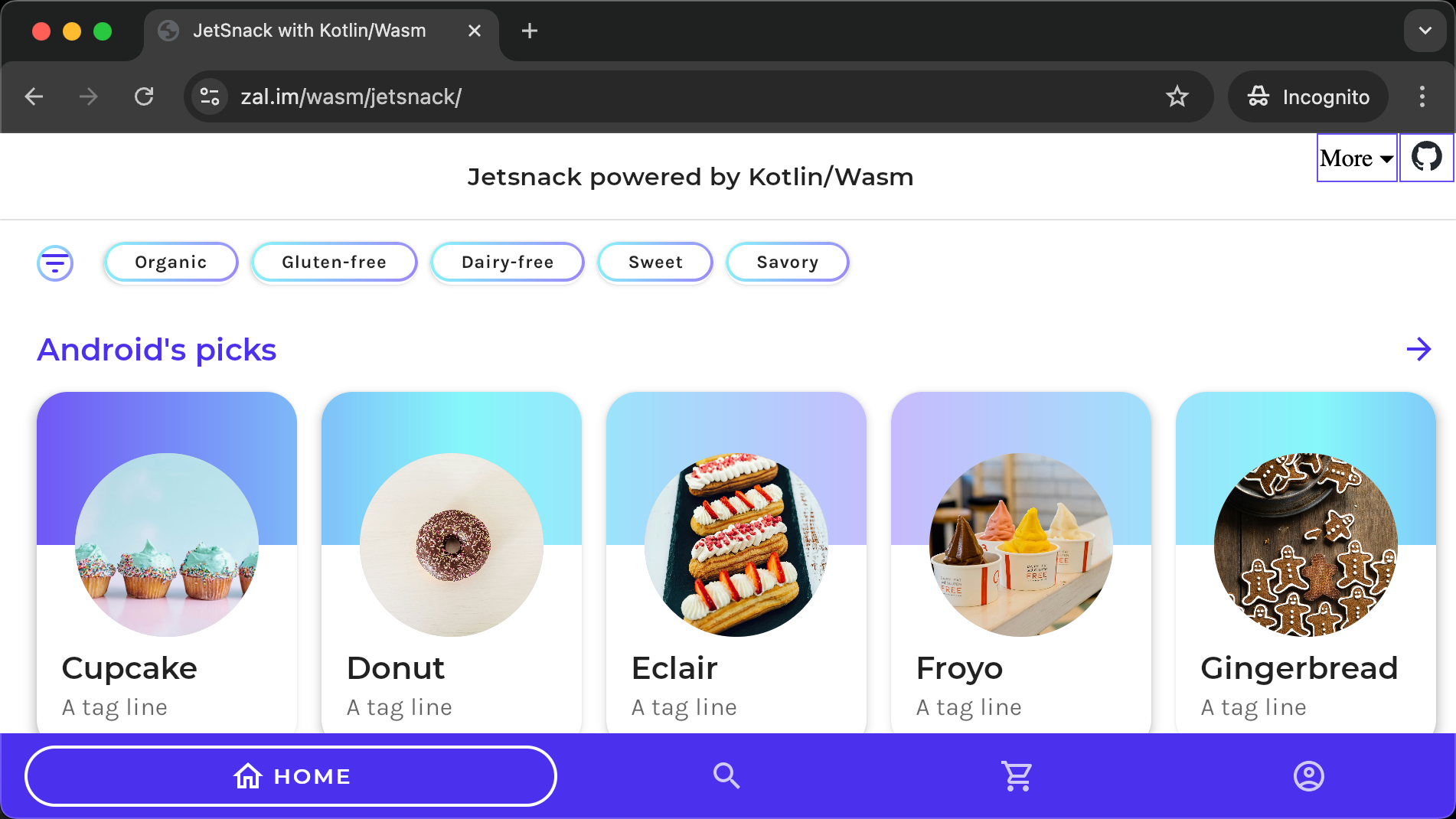1456x819 pixels.
Task: Open the GitHub repository icon
Action: (x=1427, y=157)
